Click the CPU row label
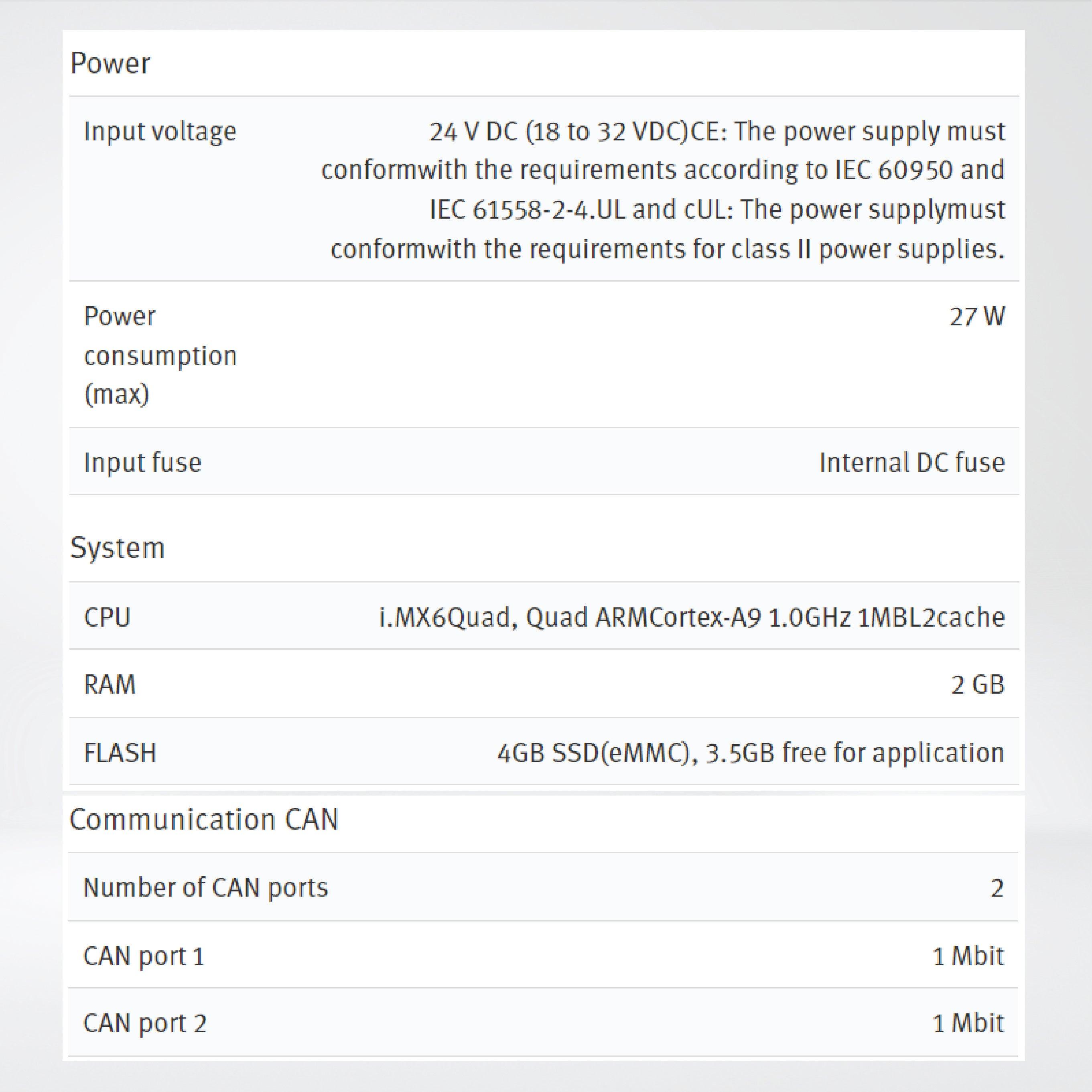Screen dimensions: 1092x1092 [x=107, y=617]
